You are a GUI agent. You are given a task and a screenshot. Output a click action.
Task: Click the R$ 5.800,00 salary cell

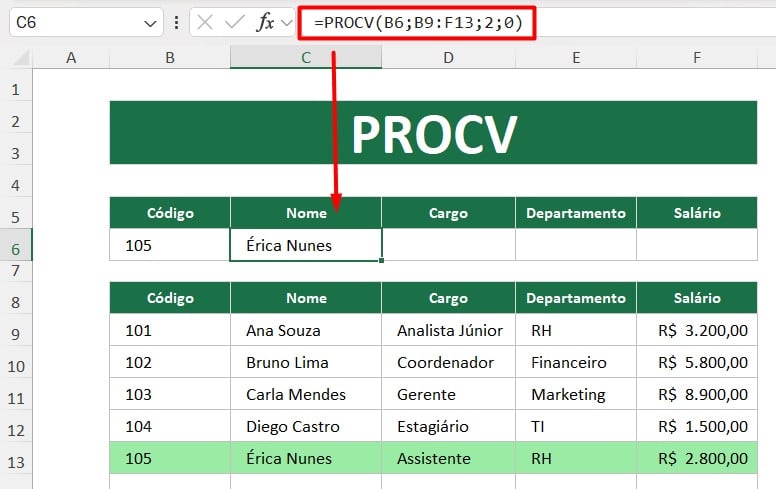coord(697,362)
